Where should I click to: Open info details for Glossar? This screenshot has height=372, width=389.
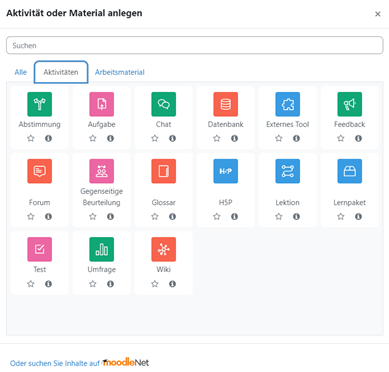[172, 216]
